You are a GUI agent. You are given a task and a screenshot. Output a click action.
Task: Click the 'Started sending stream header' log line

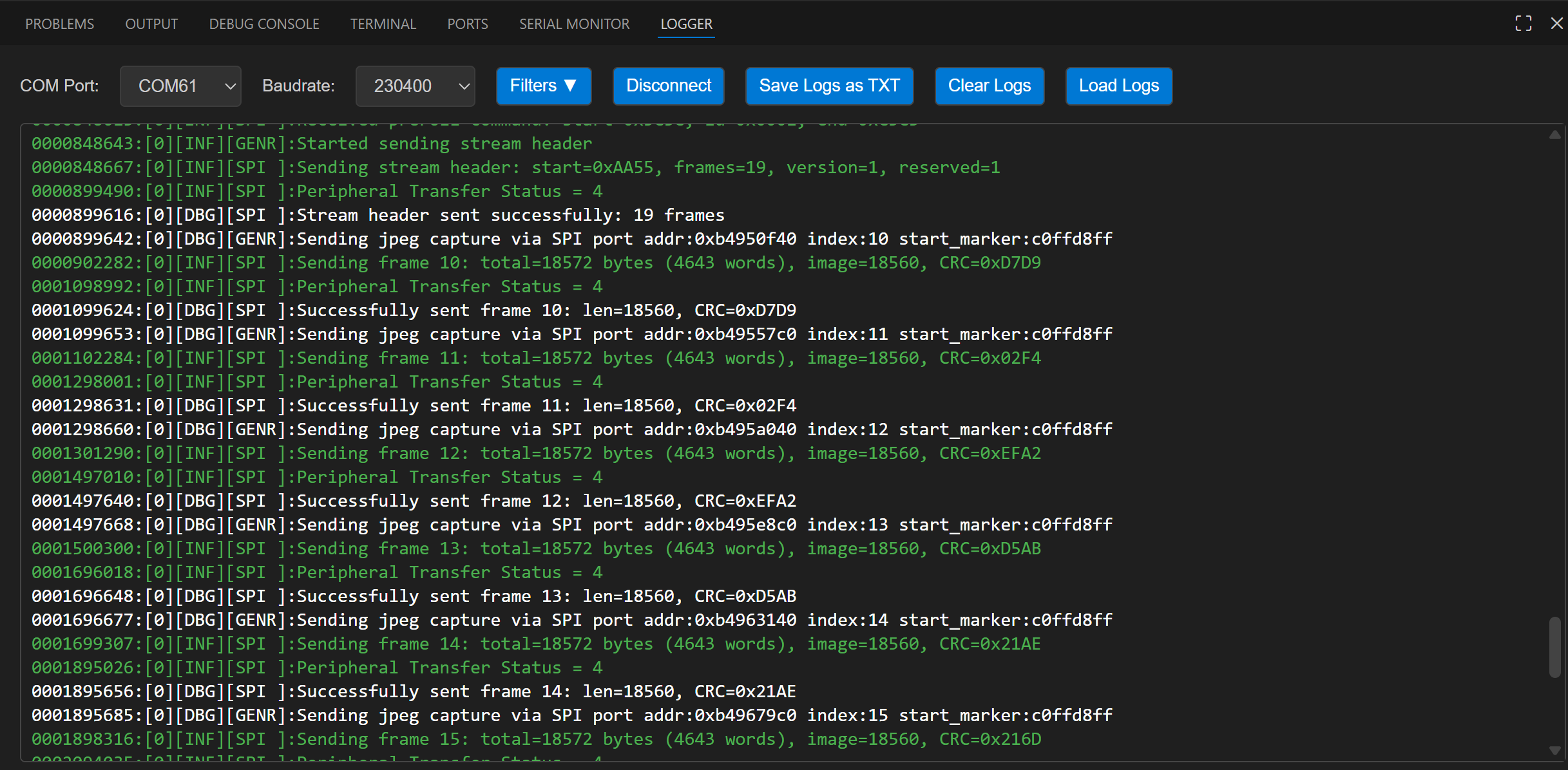point(312,144)
